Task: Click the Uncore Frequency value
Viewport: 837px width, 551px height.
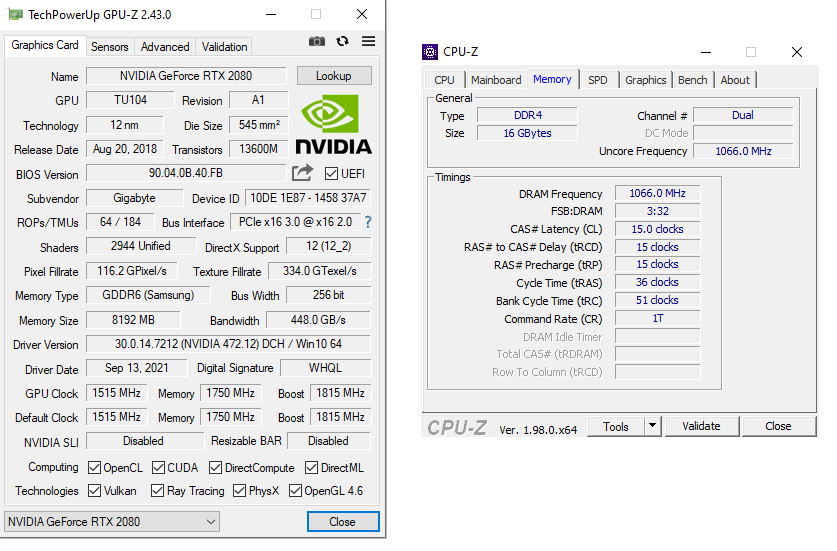Action: [743, 151]
